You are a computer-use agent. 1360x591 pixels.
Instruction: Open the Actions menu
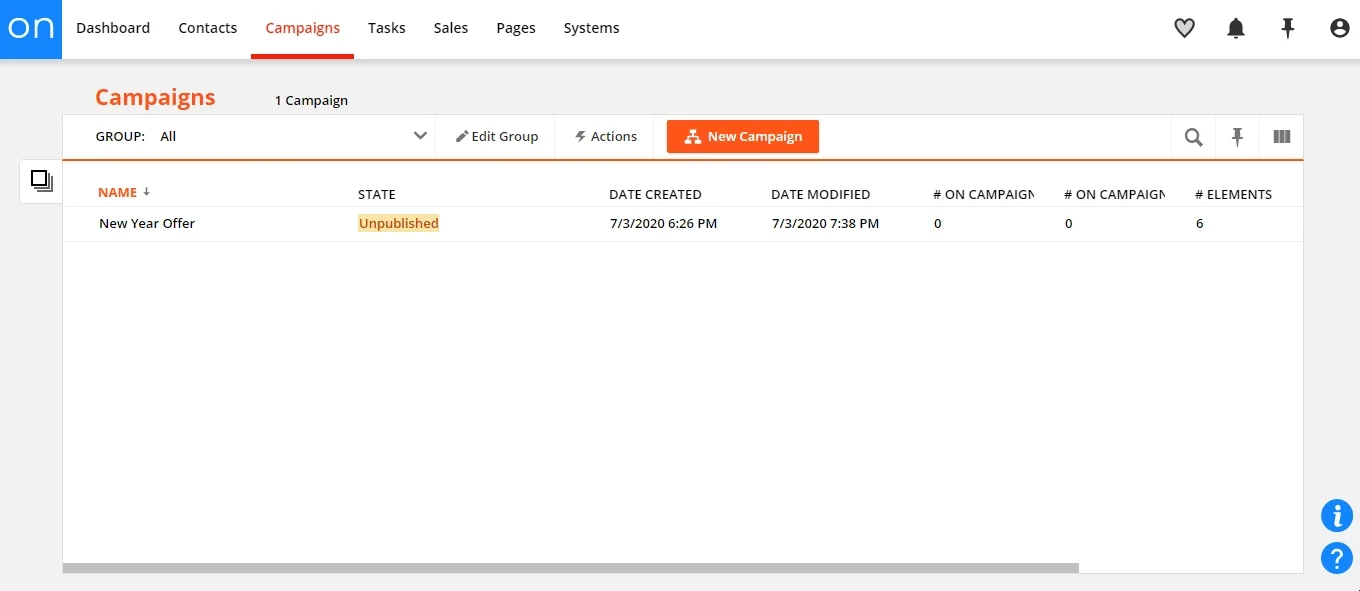click(606, 137)
